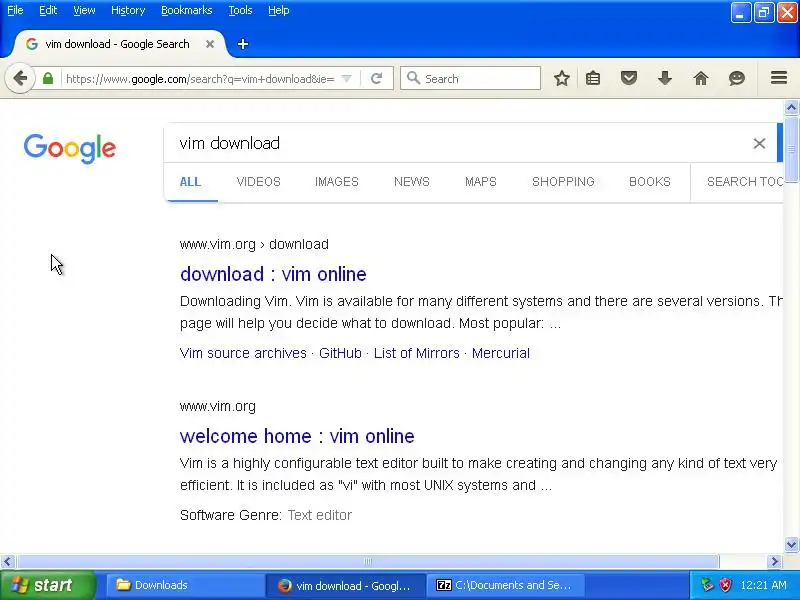Click the vertical scrollbar down arrow

791,544
